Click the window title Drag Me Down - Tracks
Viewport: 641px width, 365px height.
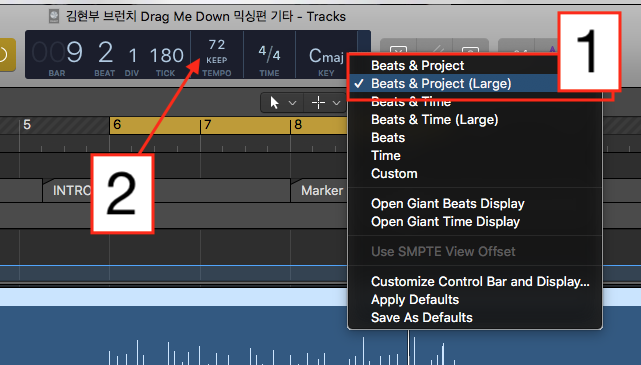206,16
